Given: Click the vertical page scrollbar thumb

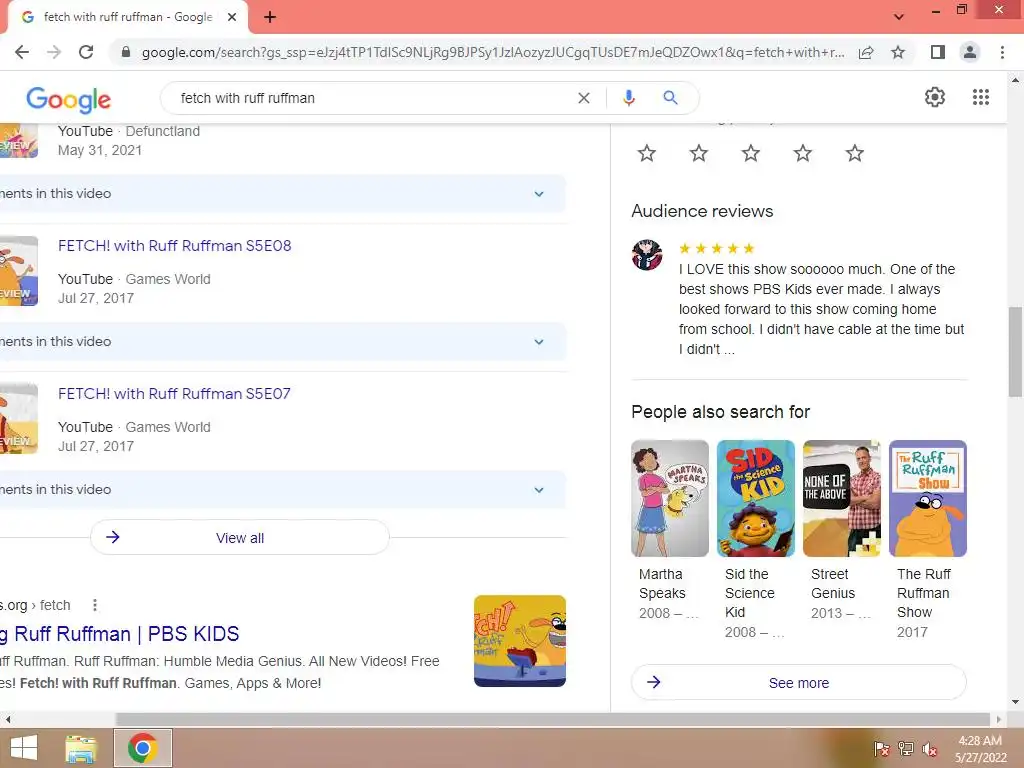Looking at the screenshot, I should click(x=1015, y=351).
